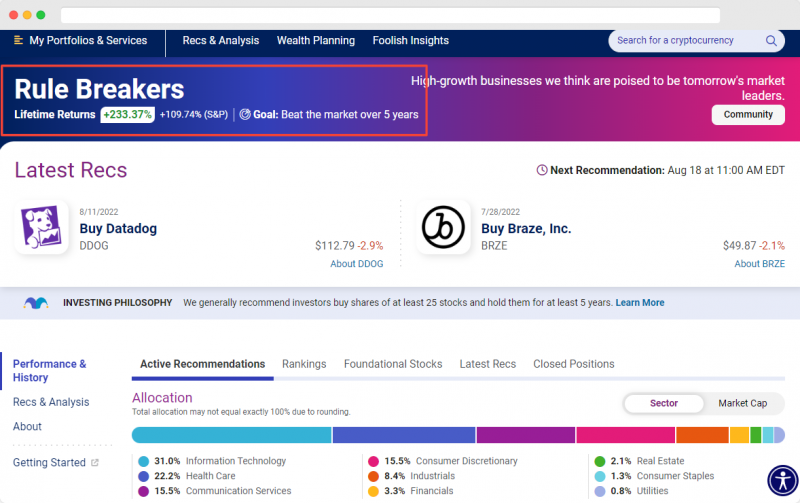This screenshot has width=800, height=503.
Task: Switch to the Active Recommendations tab
Action: click(x=203, y=364)
